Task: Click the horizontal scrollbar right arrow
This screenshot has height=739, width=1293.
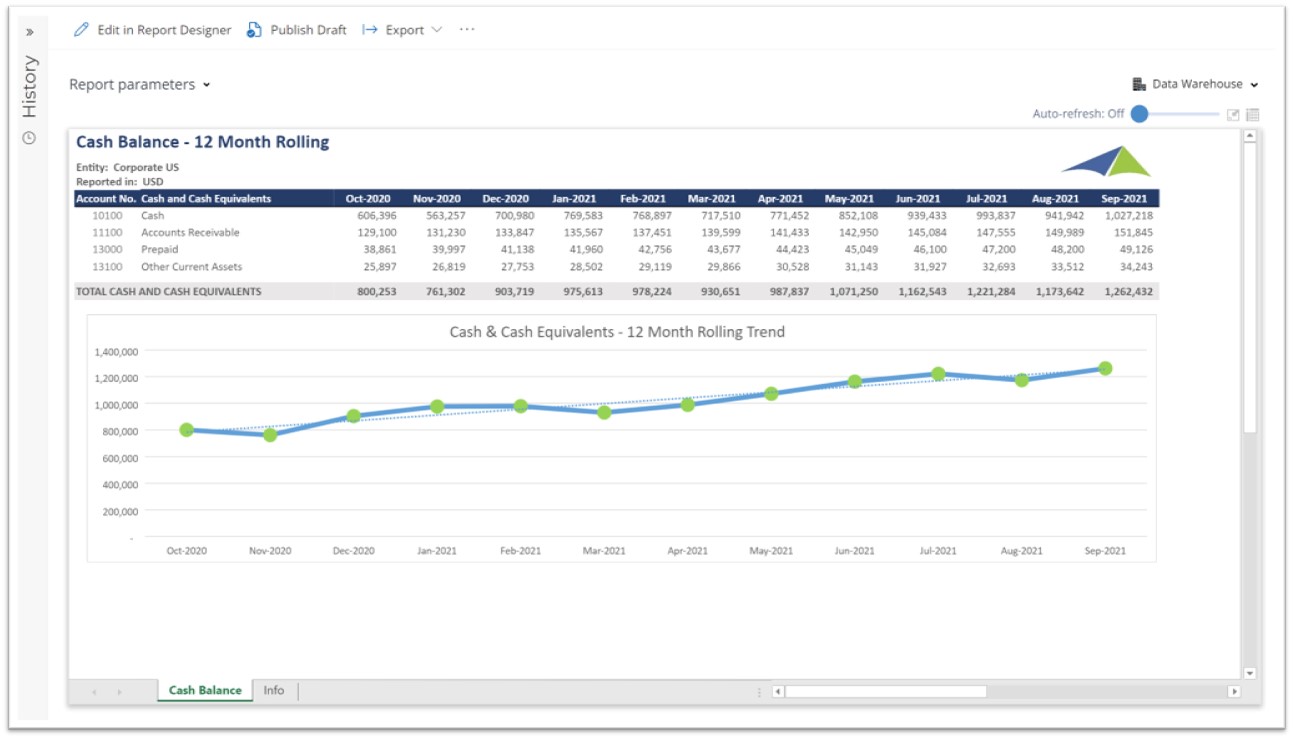Action: (1234, 691)
